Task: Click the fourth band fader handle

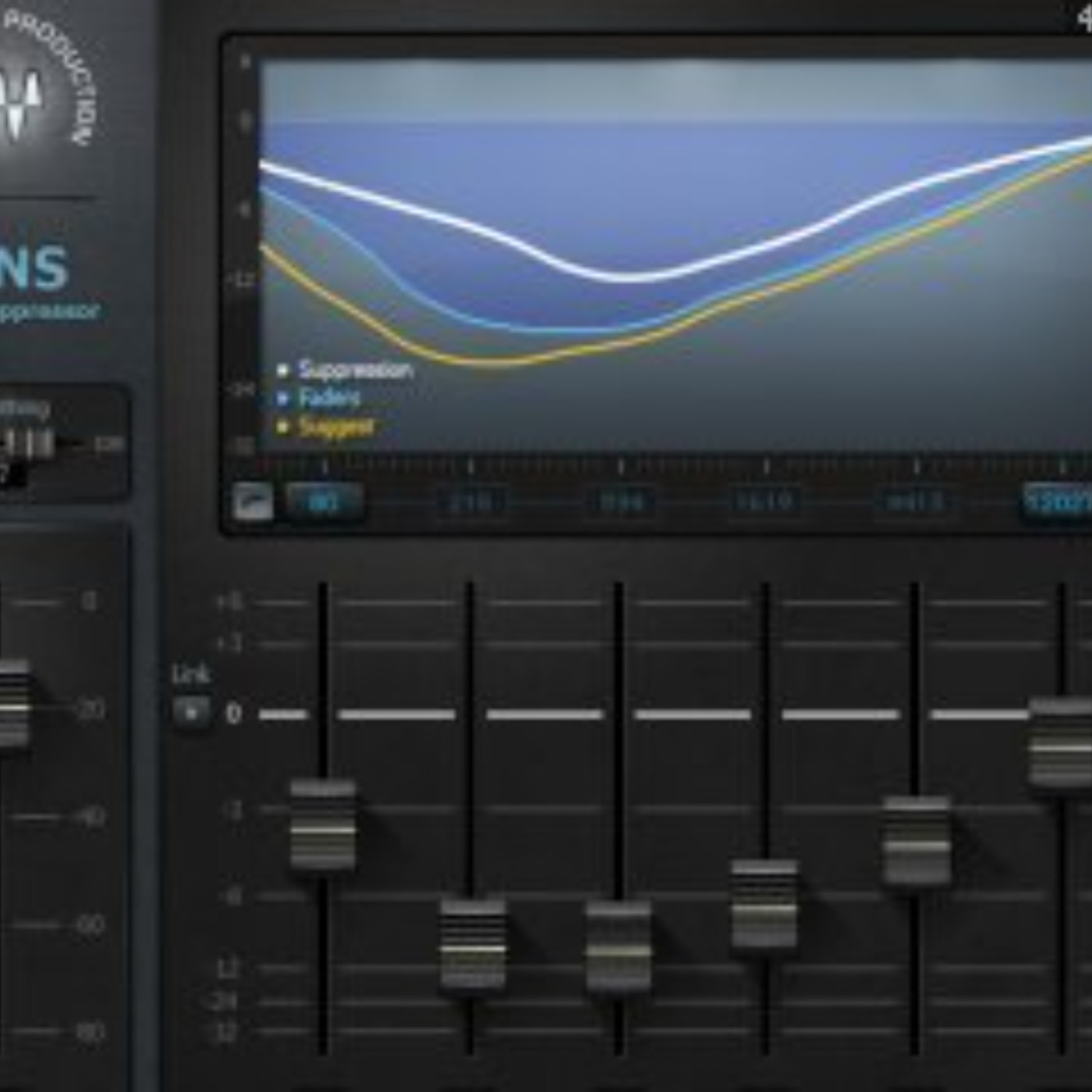Action: [x=764, y=905]
